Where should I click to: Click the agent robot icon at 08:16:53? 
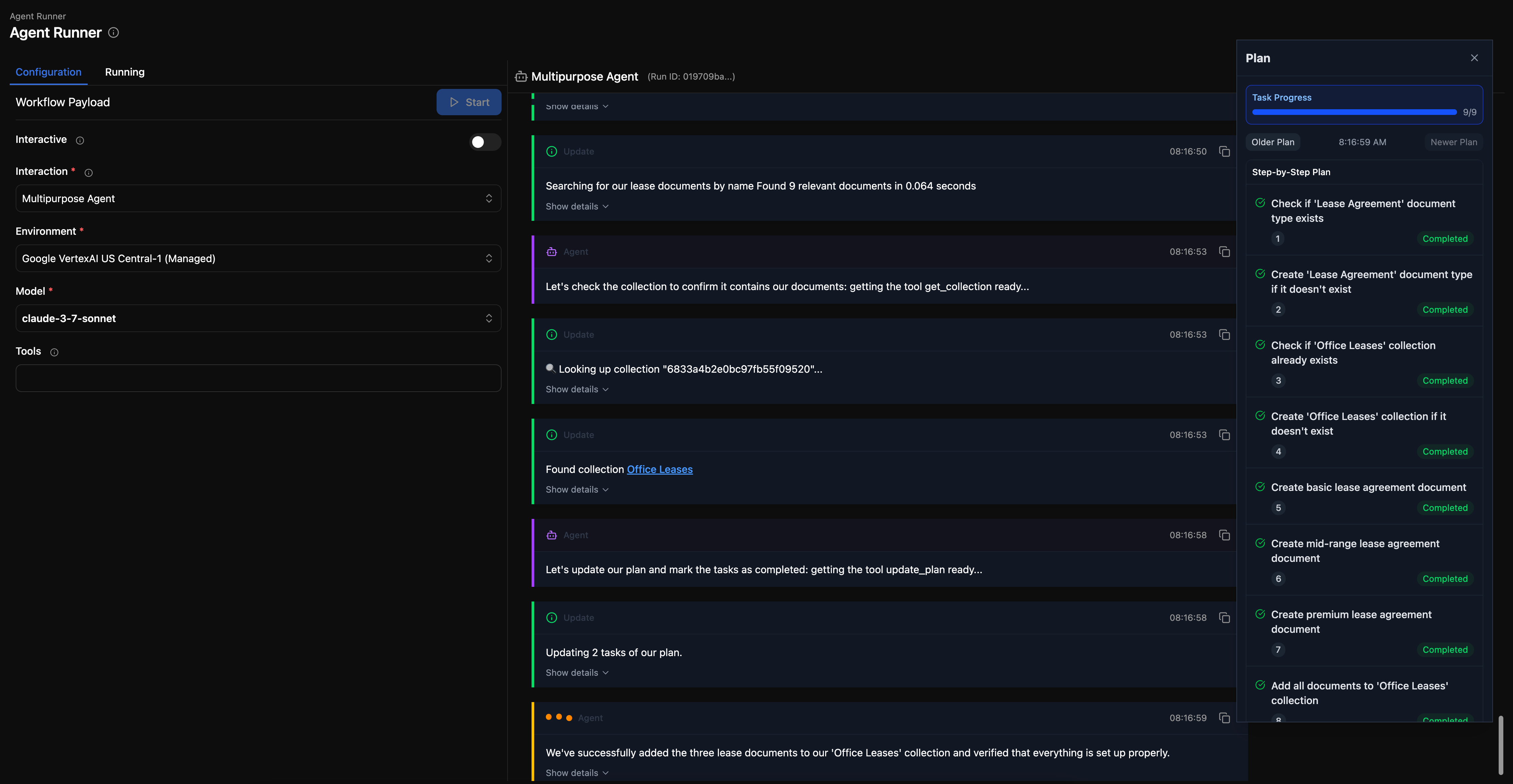pyautogui.click(x=552, y=252)
